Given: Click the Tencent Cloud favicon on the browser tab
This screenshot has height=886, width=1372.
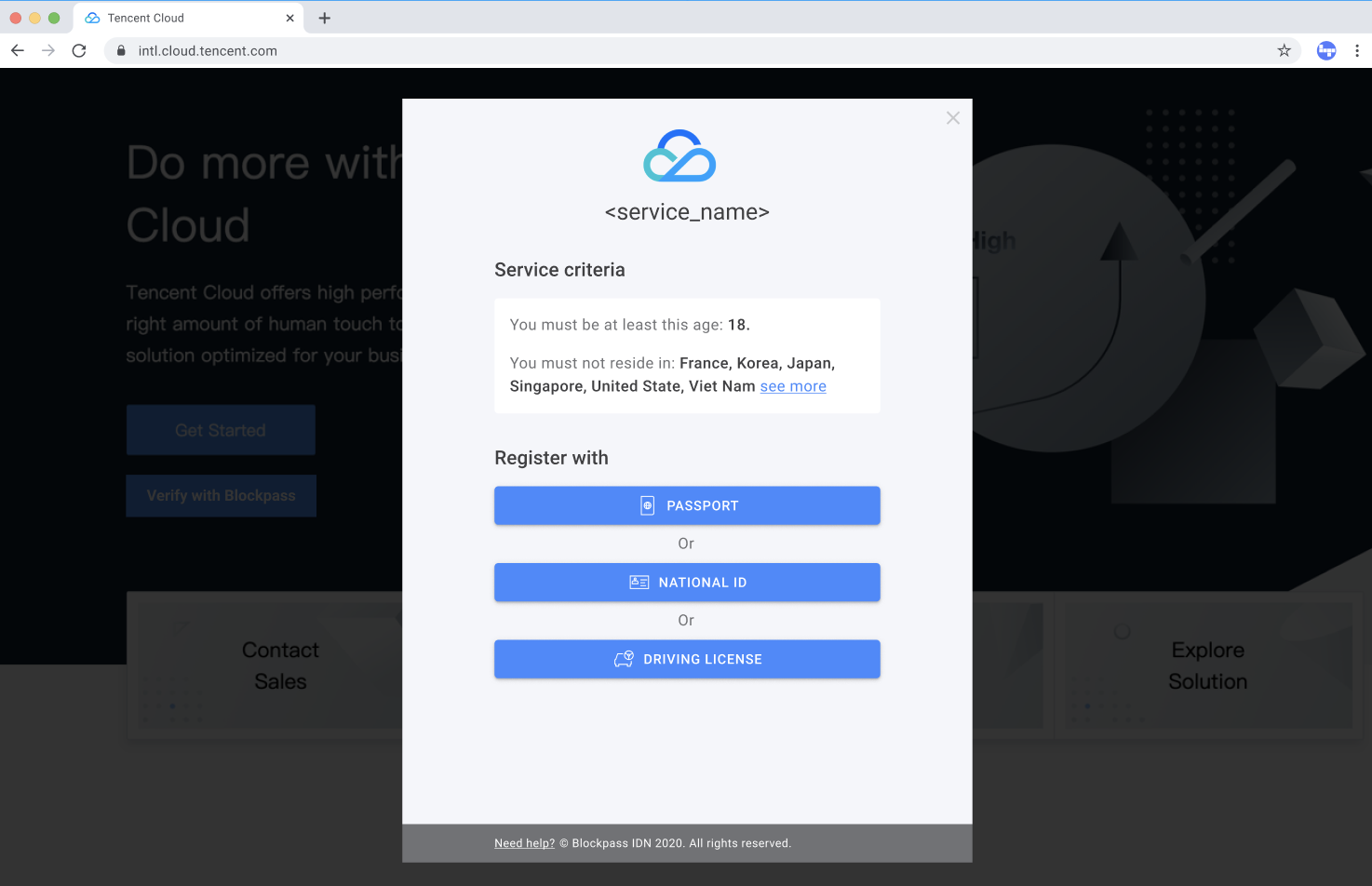Looking at the screenshot, I should pyautogui.click(x=91, y=17).
